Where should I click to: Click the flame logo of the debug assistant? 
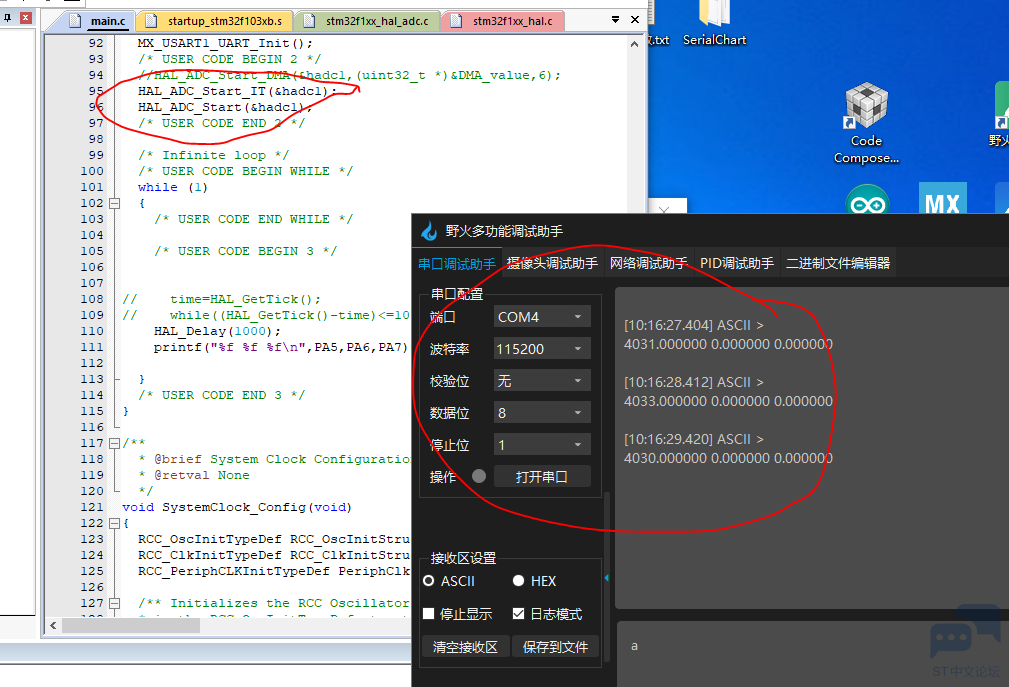[429, 231]
